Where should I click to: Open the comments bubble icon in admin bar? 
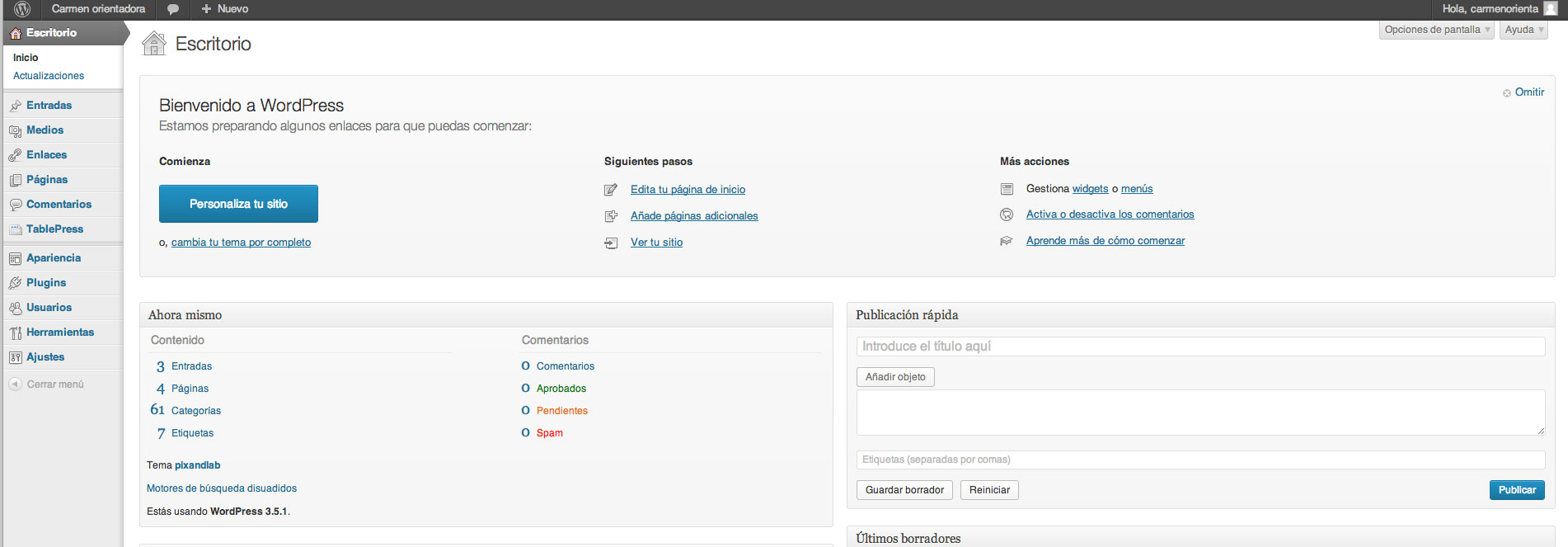coord(173,9)
